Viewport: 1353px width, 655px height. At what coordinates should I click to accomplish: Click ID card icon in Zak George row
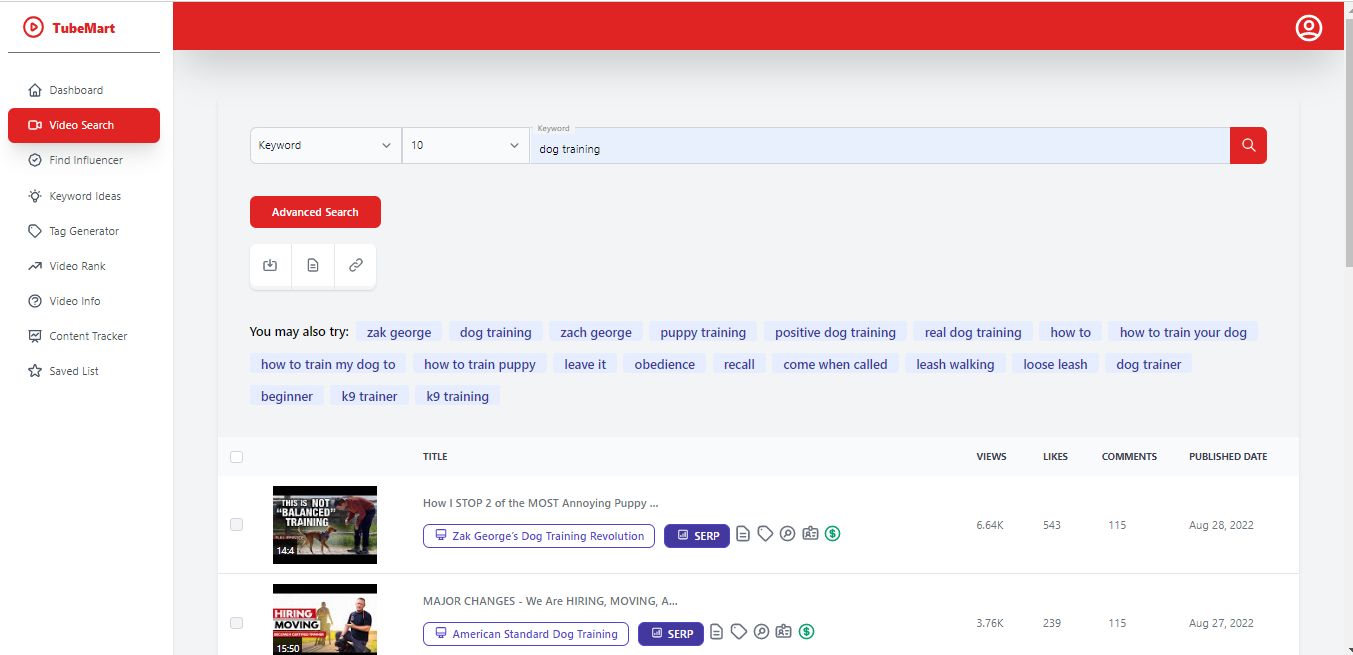(x=810, y=534)
